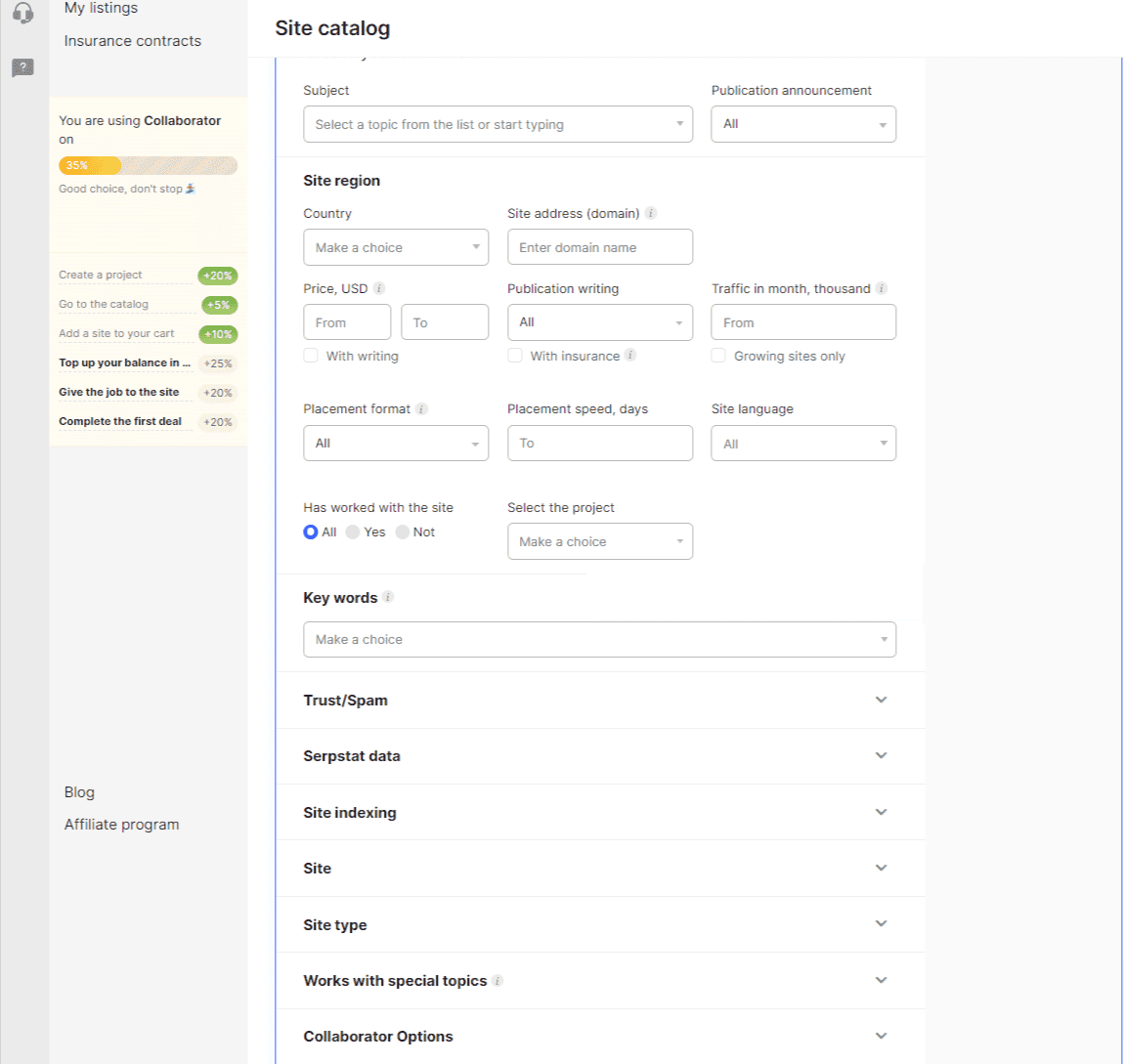Click info icon beside Placement format
This screenshot has width=1124, height=1064.
click(x=421, y=409)
